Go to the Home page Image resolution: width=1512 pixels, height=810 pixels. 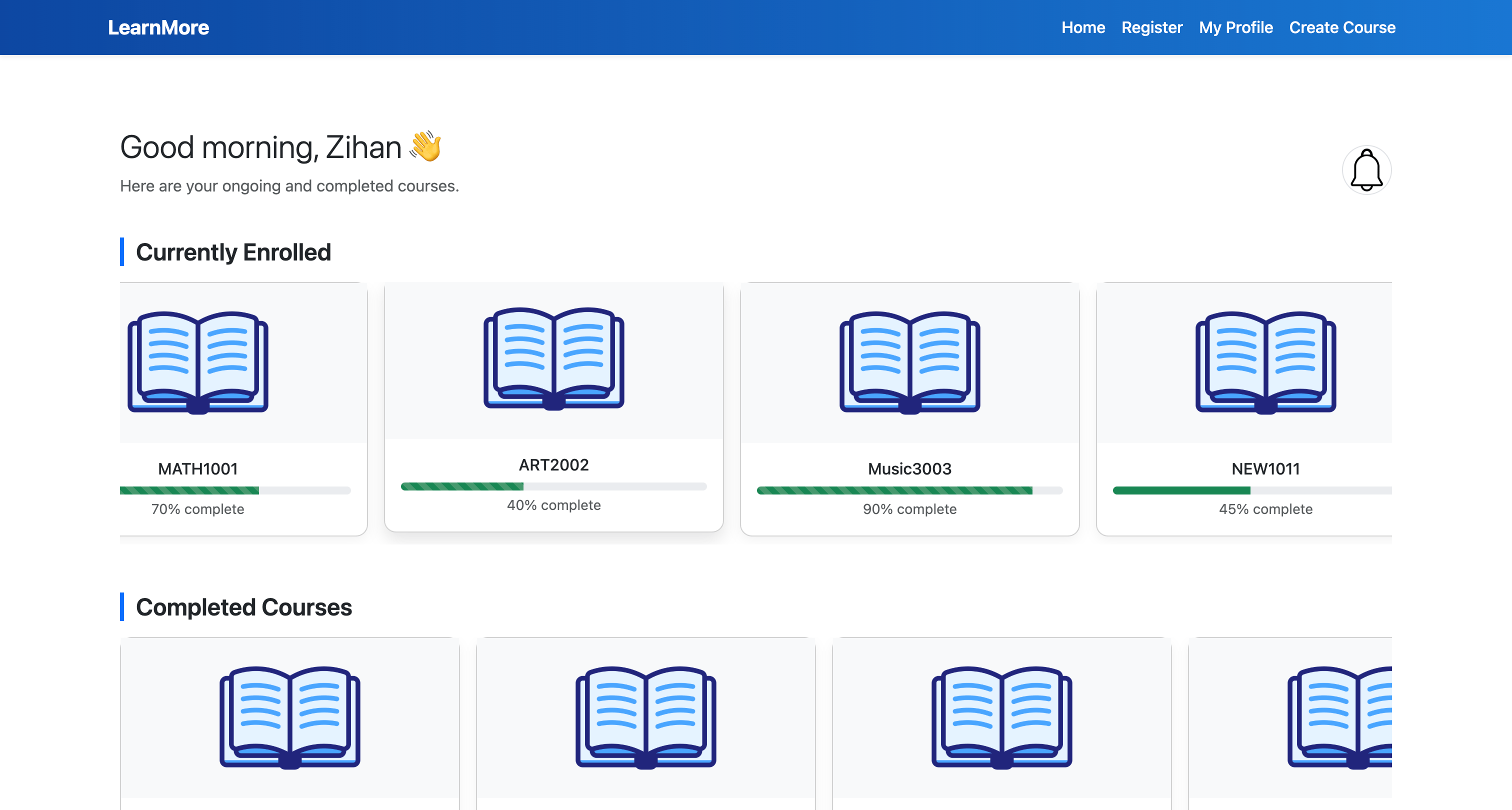pos(1083,27)
